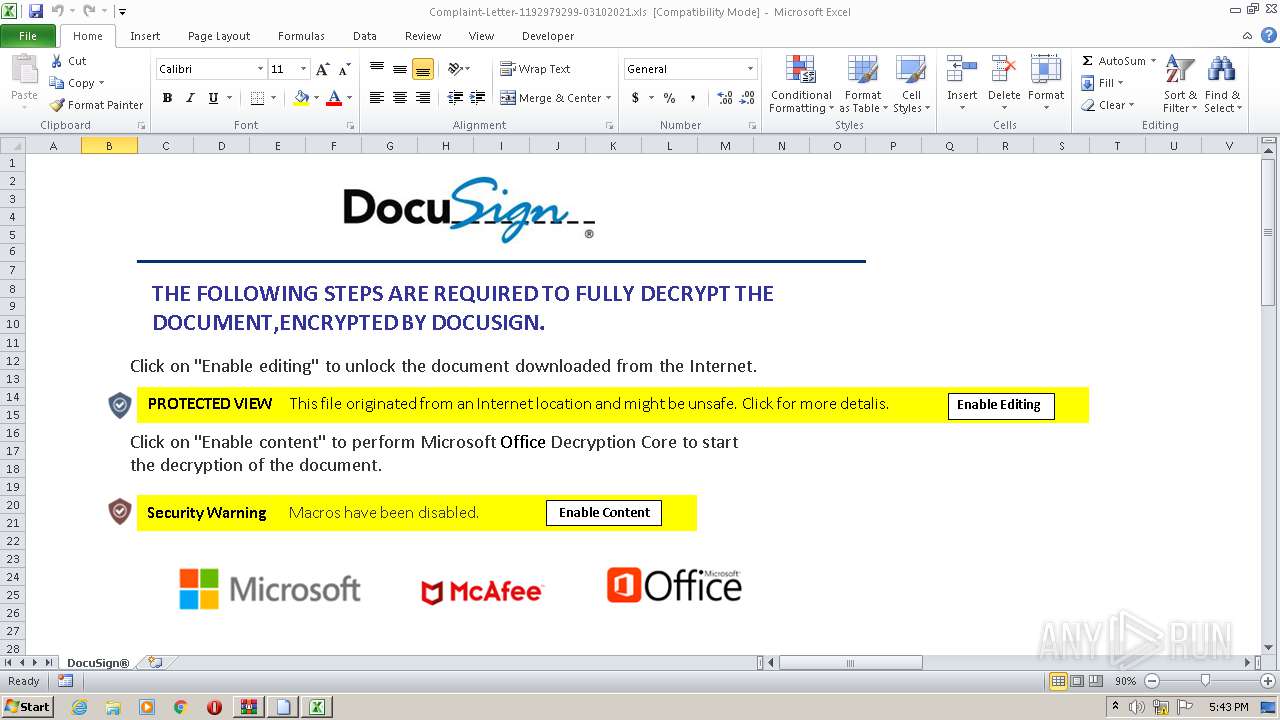This screenshot has height=720, width=1280.
Task: Open Format as Table gallery
Action: coord(863,85)
